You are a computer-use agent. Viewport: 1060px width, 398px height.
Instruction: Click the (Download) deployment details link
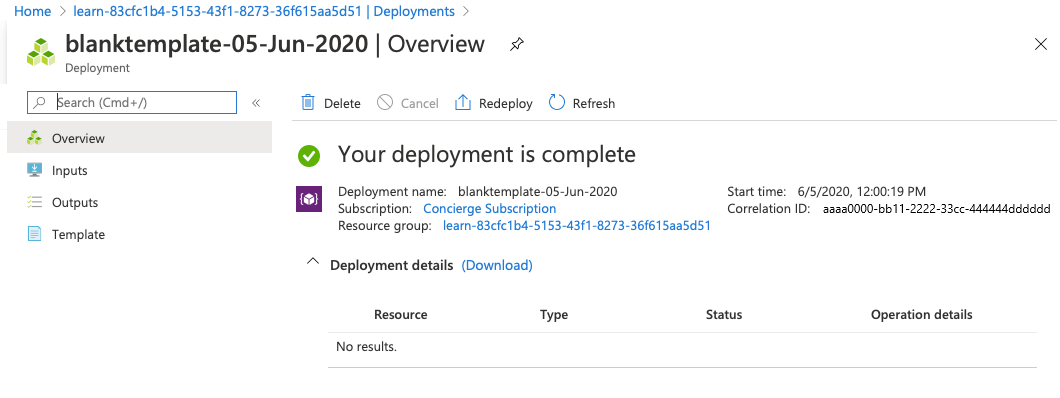point(497,266)
